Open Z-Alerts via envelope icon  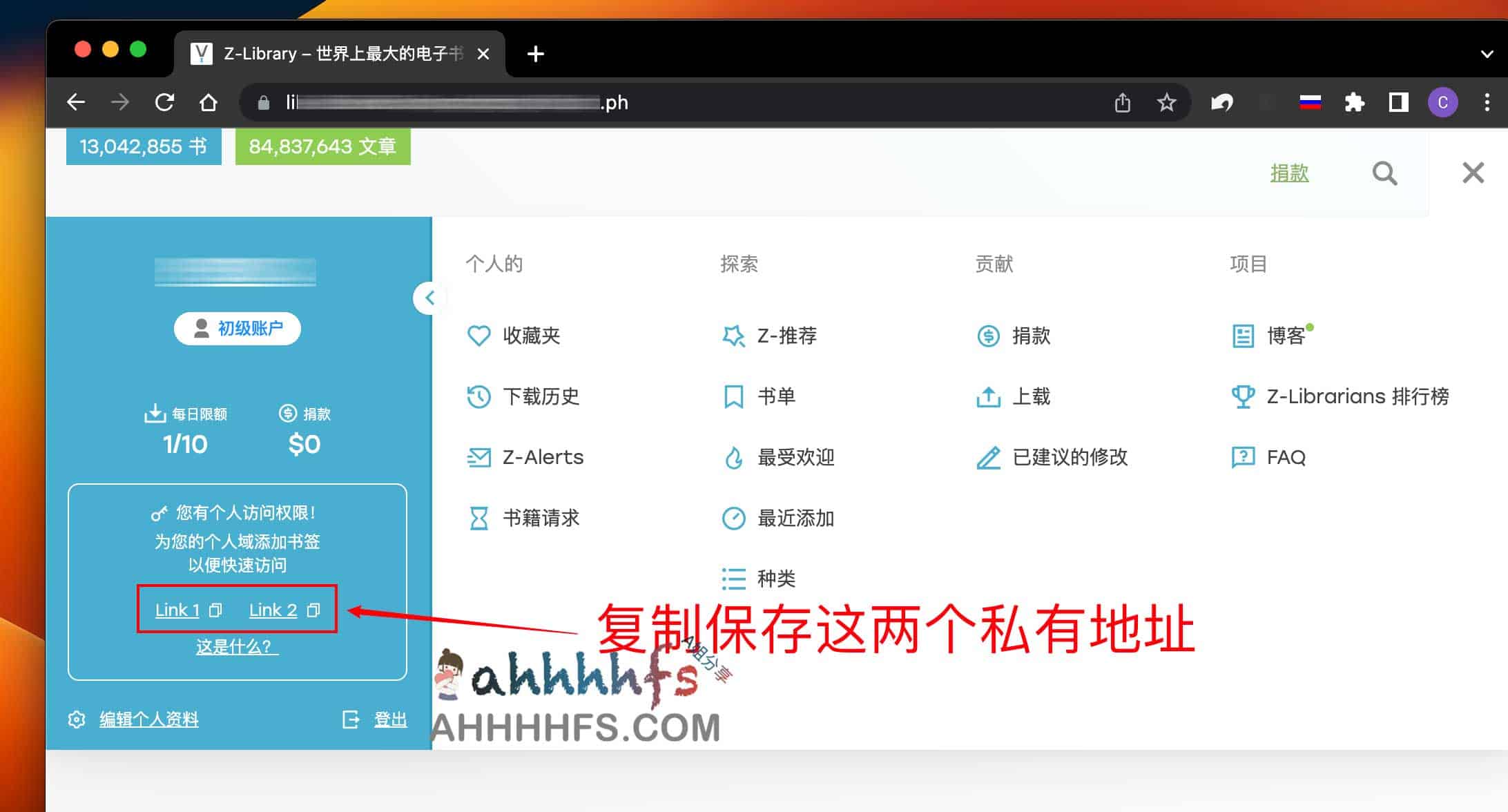tap(478, 457)
